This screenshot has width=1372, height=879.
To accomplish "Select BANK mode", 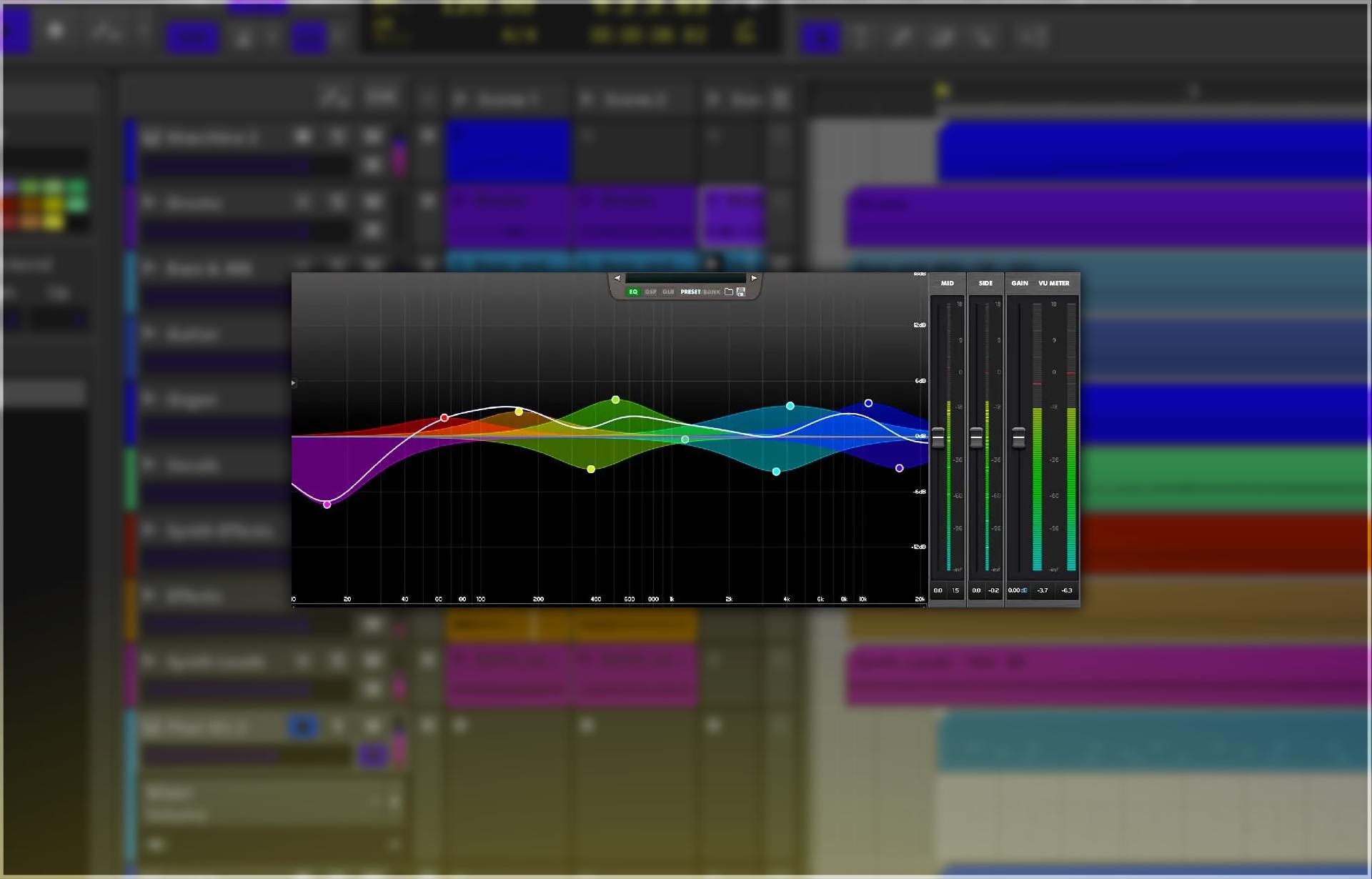I will click(x=712, y=292).
